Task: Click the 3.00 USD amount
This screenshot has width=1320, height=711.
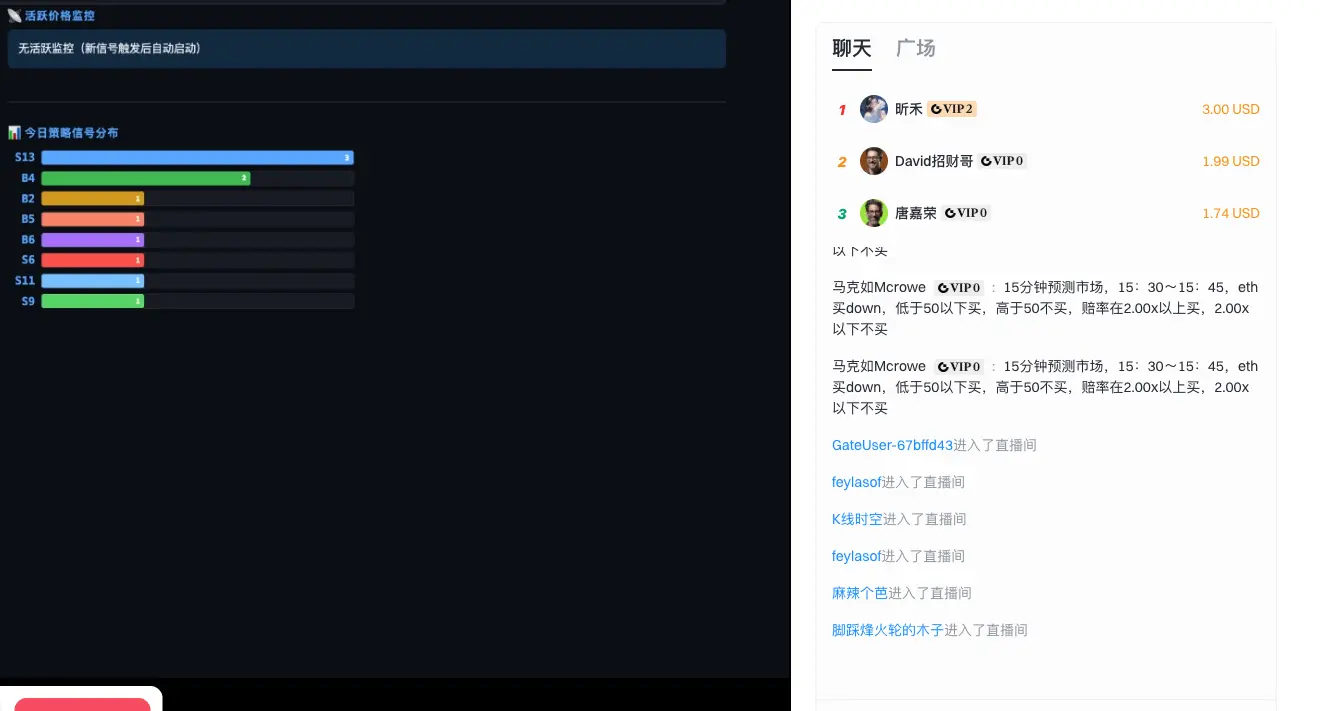Action: pyautogui.click(x=1230, y=109)
